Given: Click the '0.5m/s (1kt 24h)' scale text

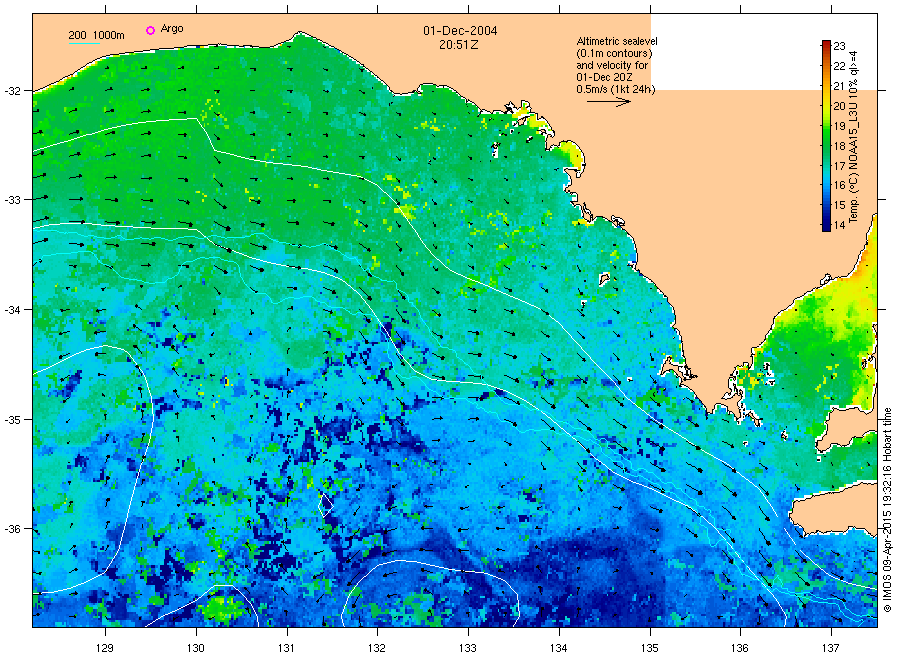Looking at the screenshot, I should click(615, 90).
